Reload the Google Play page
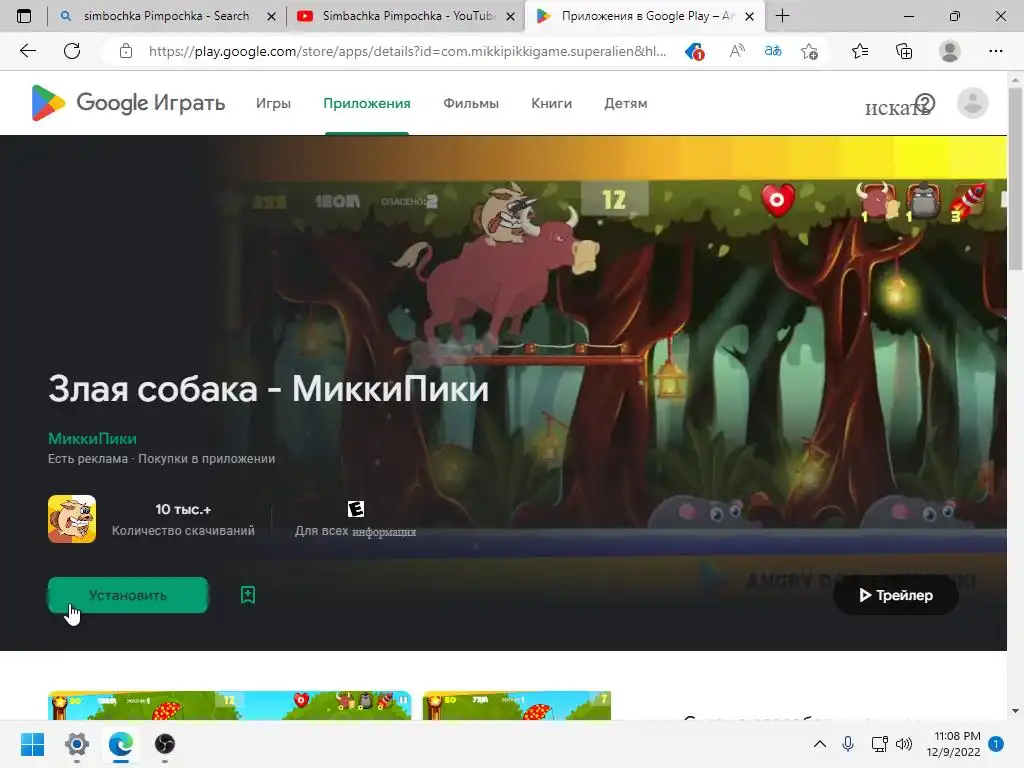 coord(72,51)
